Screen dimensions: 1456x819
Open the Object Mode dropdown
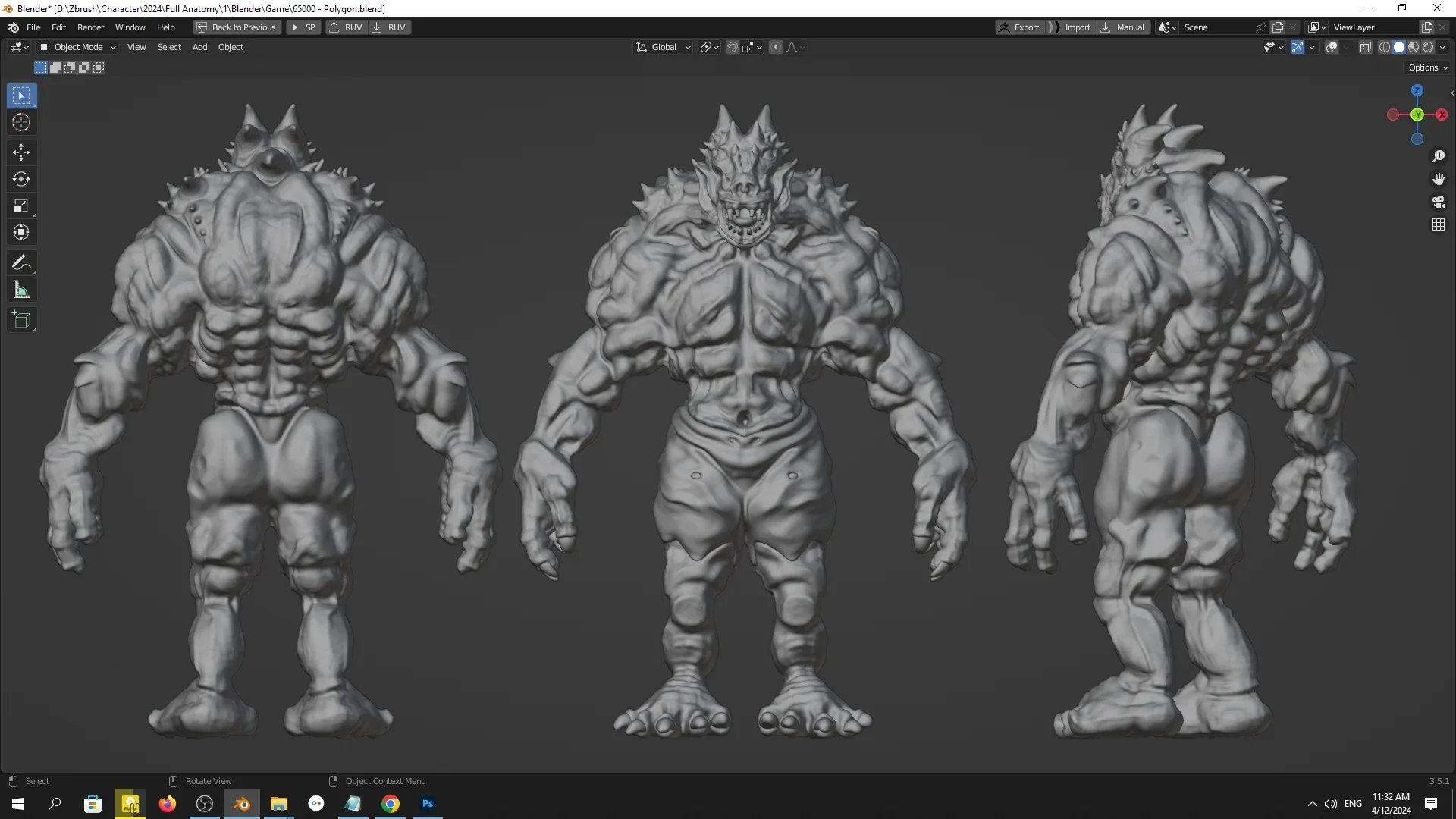[x=77, y=47]
